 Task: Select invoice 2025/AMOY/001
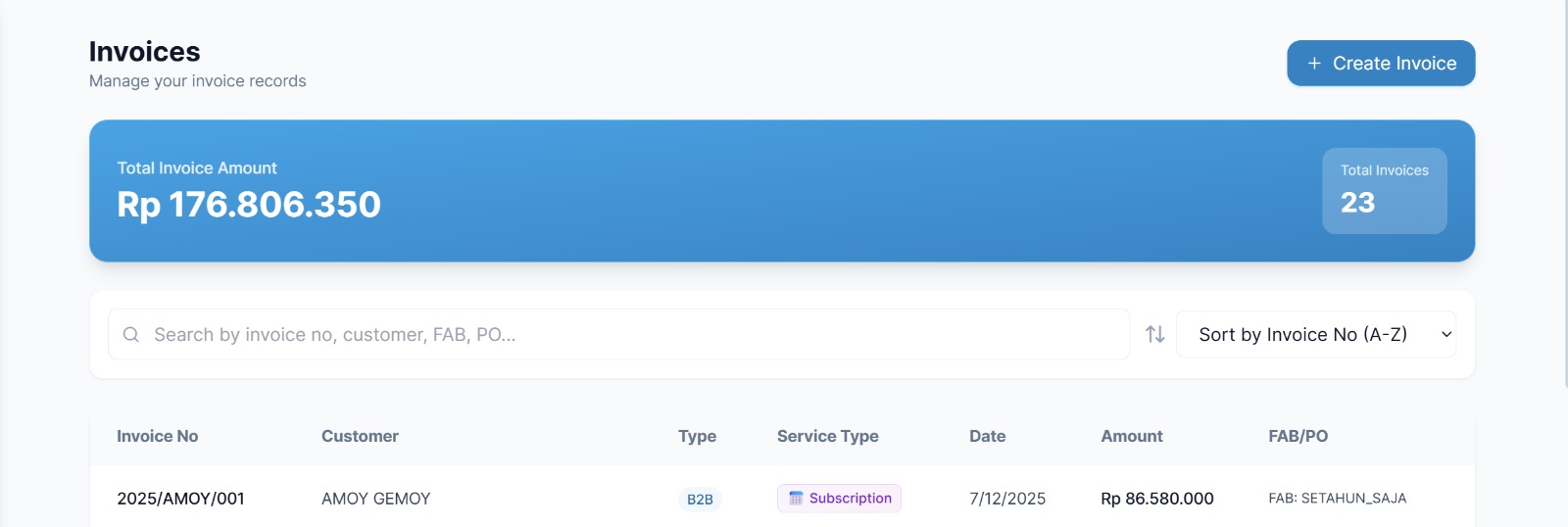[x=180, y=499]
